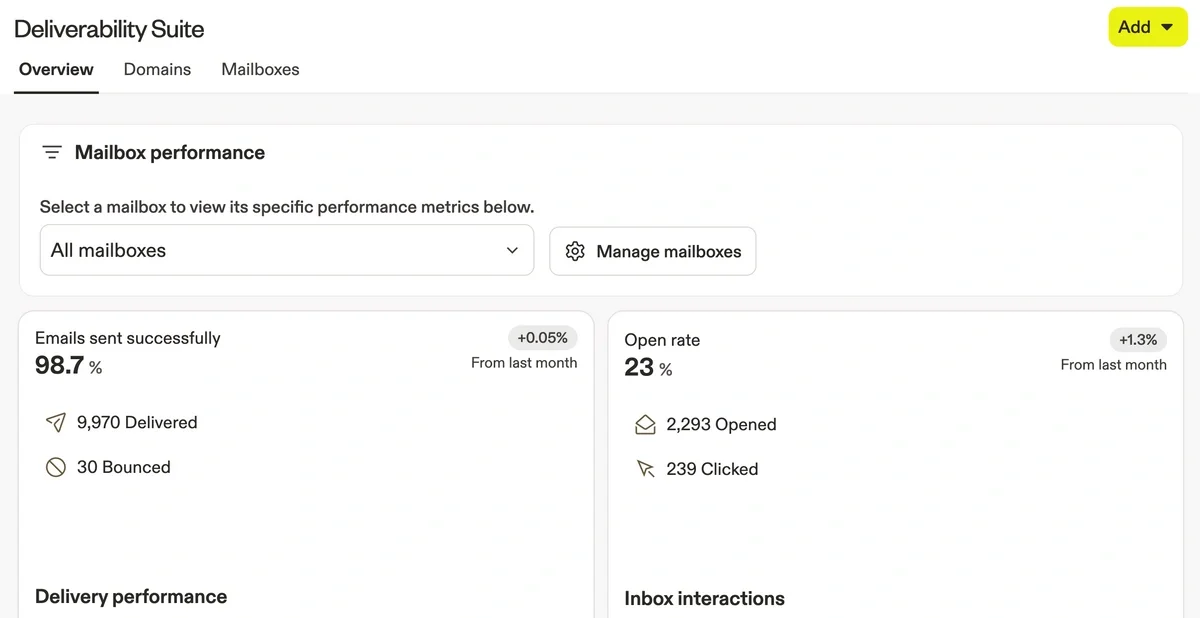Click the 9,970 Delivered stat

pos(137,423)
